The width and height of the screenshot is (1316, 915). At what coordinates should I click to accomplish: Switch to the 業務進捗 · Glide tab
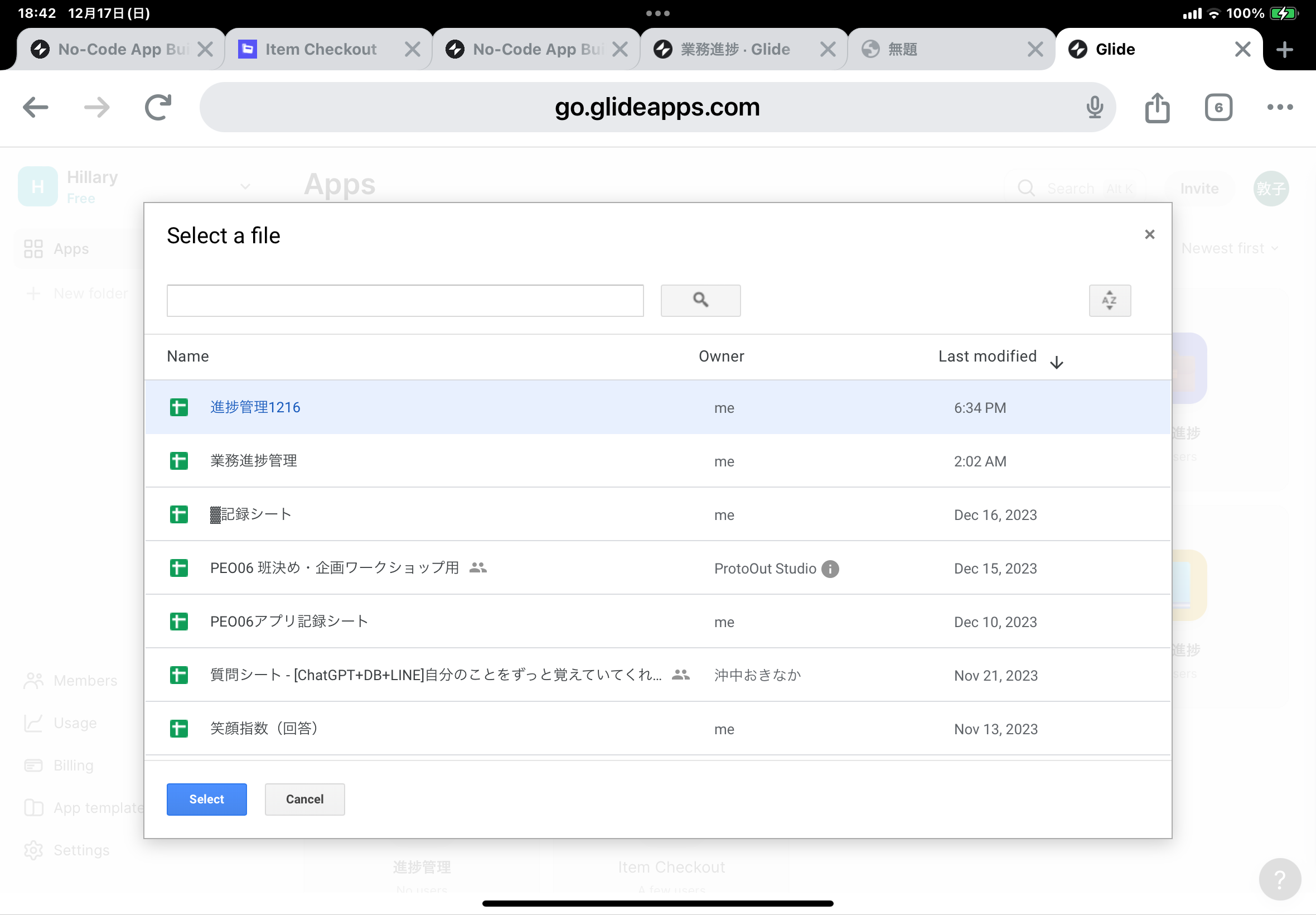point(735,50)
